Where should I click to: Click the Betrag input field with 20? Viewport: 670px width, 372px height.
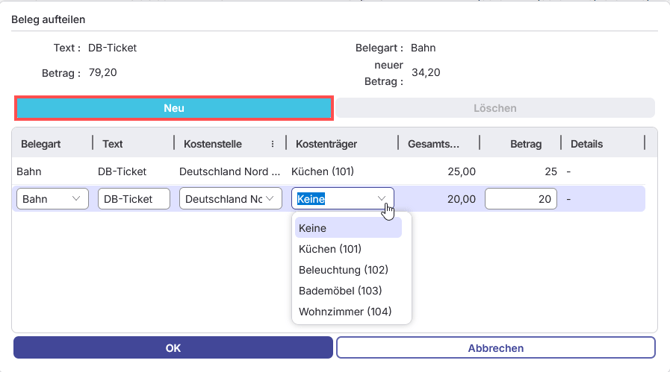(521, 199)
